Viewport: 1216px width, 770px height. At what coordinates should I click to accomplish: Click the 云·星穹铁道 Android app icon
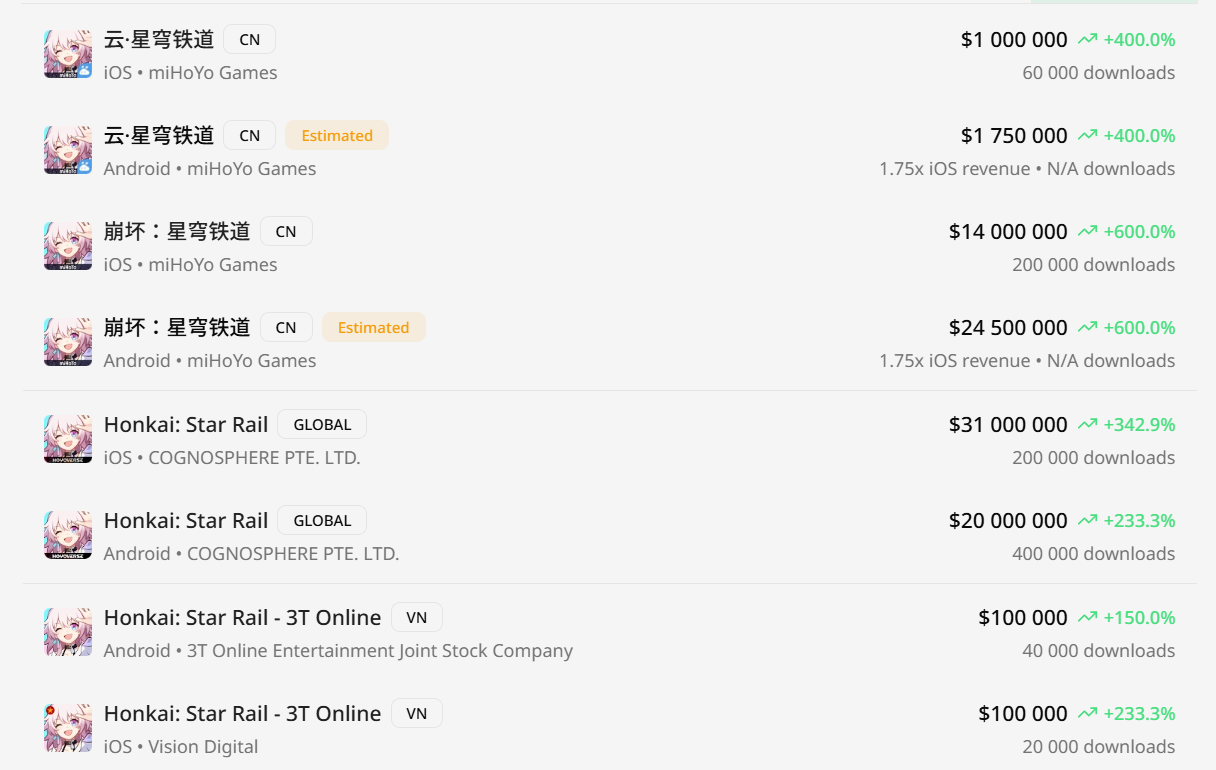pos(68,150)
